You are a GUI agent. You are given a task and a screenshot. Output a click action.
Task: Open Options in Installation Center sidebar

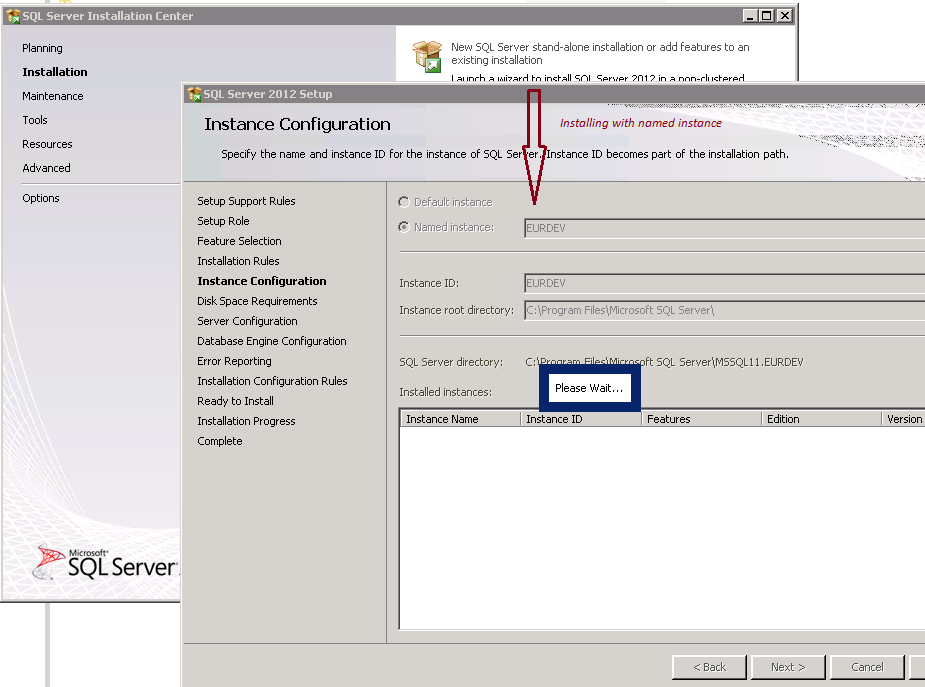41,198
